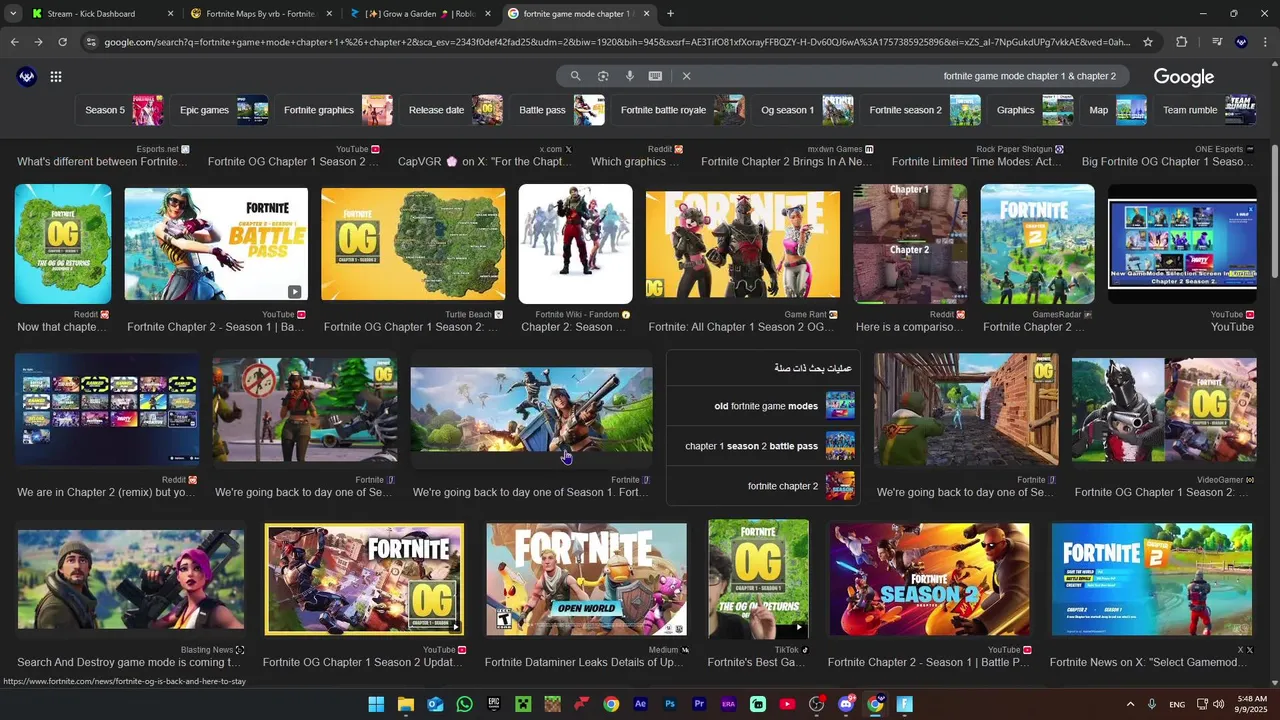Start voice search with microphone icon
The height and width of the screenshot is (720, 1280).
[x=630, y=76]
